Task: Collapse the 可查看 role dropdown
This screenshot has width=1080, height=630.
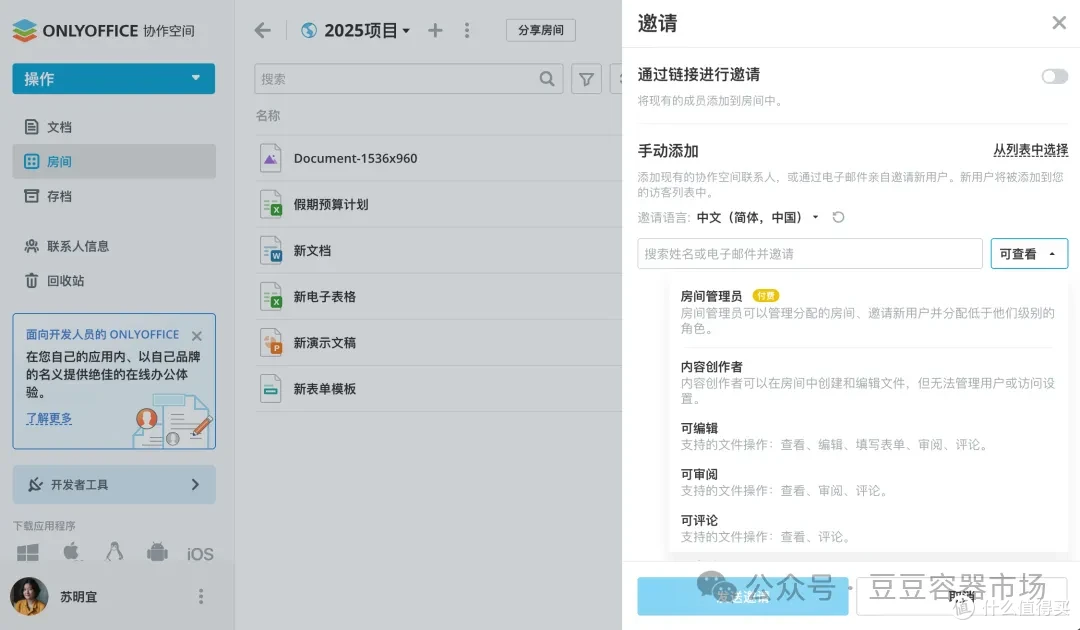Action: click(1029, 253)
